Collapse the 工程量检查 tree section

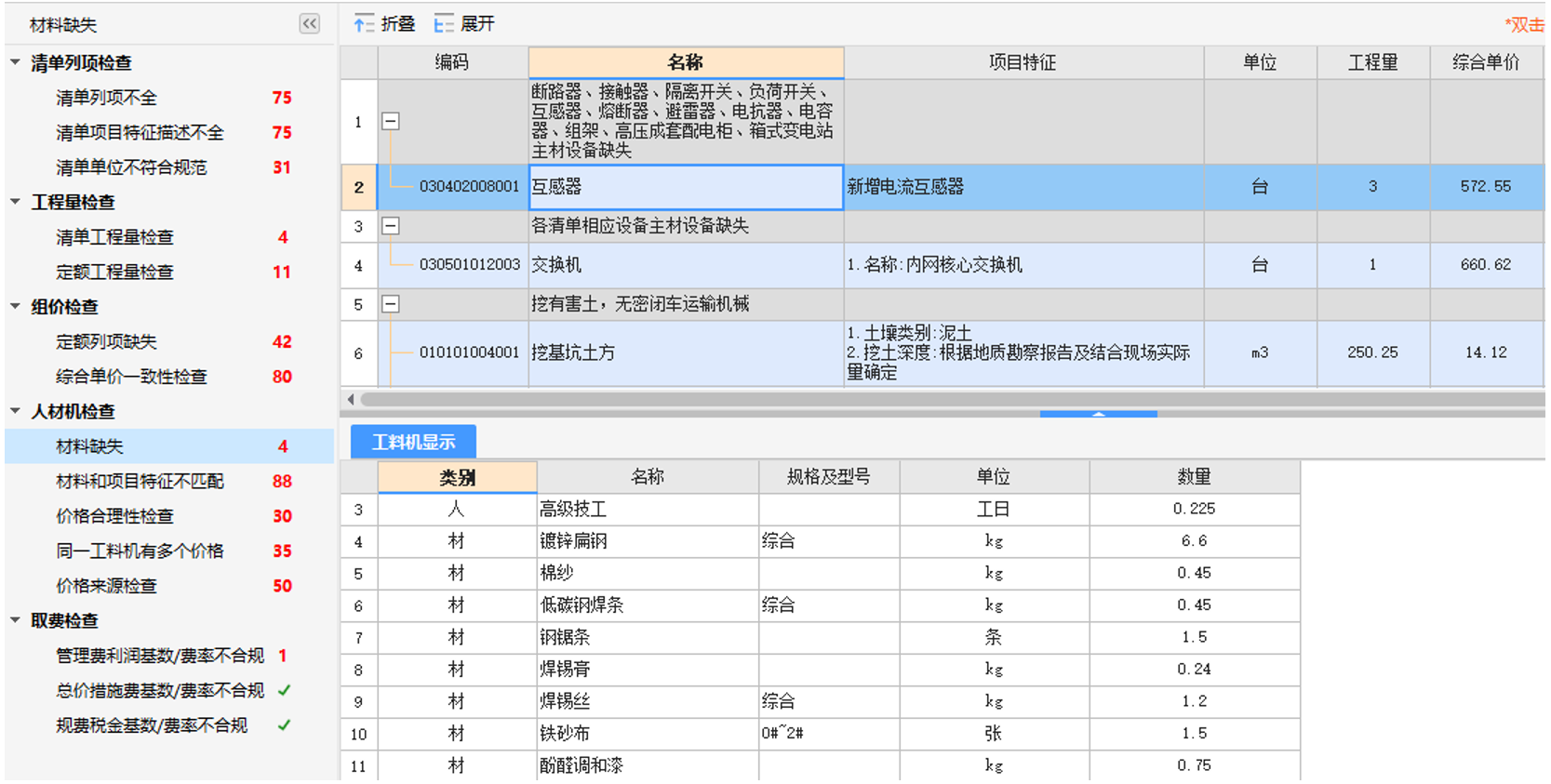point(15,202)
